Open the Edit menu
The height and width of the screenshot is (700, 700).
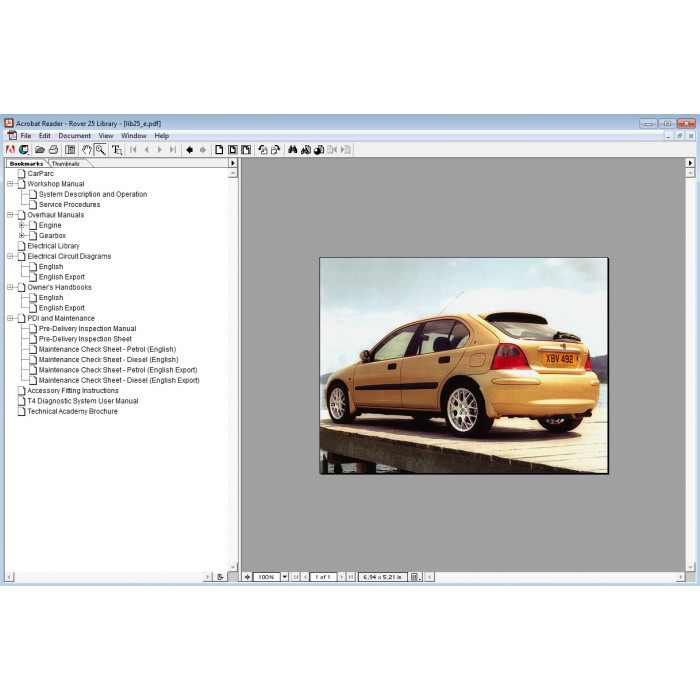click(45, 136)
